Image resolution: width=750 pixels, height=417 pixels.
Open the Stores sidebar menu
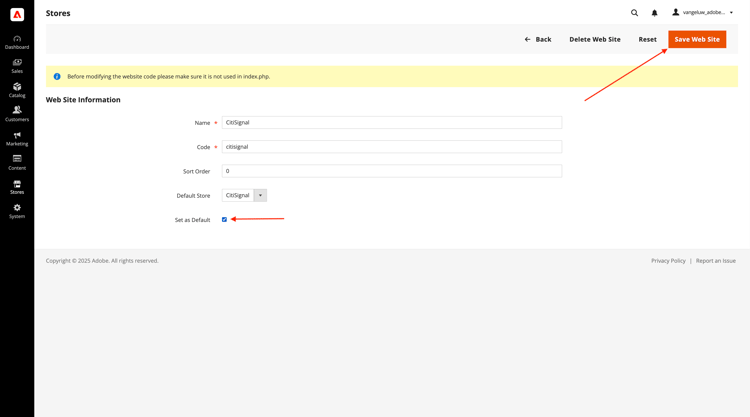(17, 187)
